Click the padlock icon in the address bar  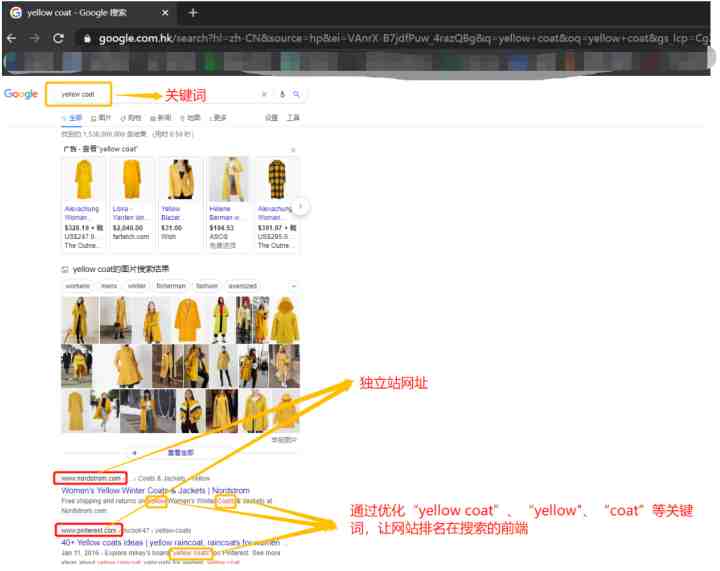click(87, 39)
